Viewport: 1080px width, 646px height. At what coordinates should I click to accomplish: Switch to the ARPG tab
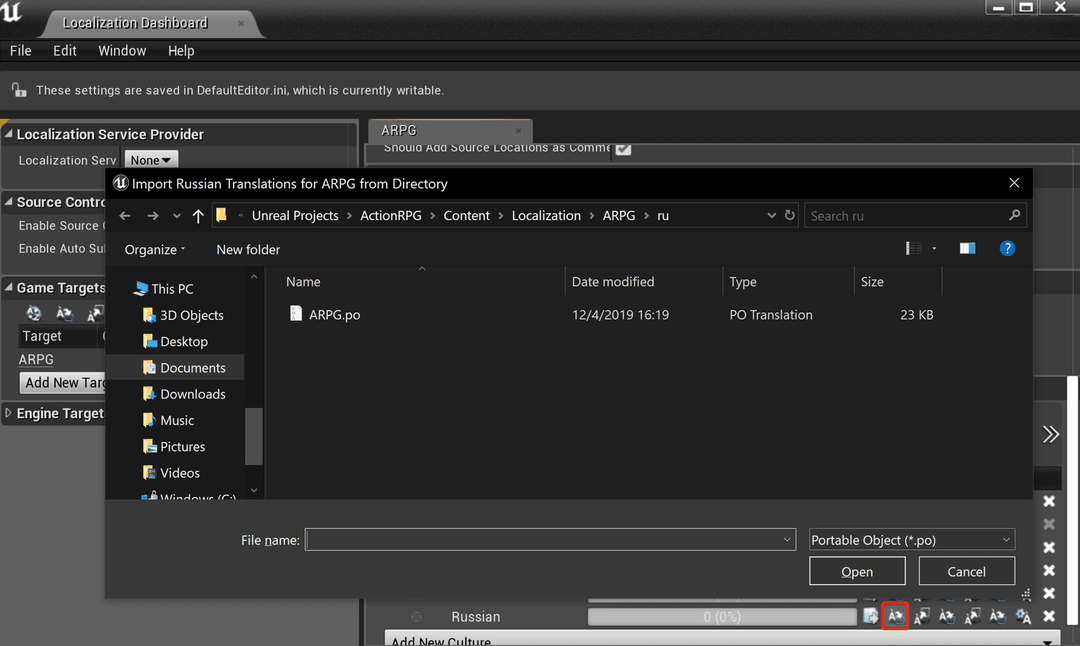[x=400, y=130]
